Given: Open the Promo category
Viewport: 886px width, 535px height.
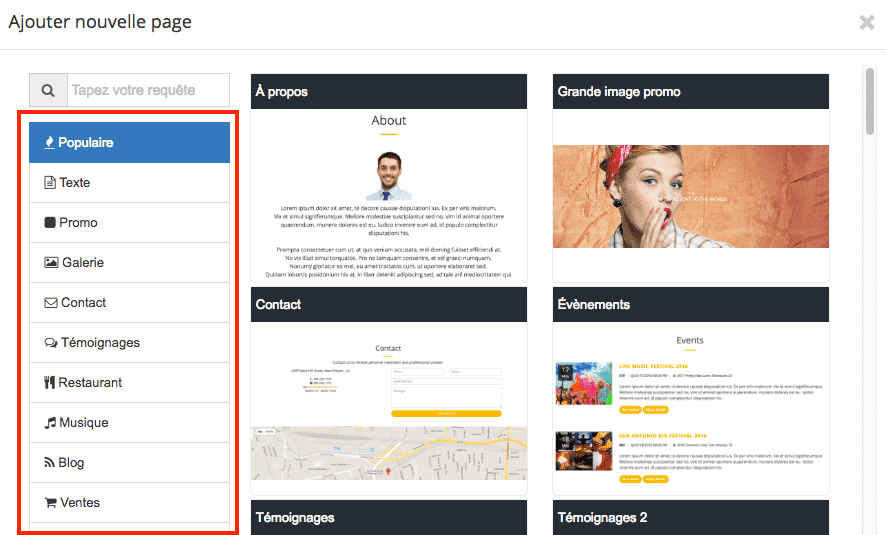Looking at the screenshot, I should point(78,223).
